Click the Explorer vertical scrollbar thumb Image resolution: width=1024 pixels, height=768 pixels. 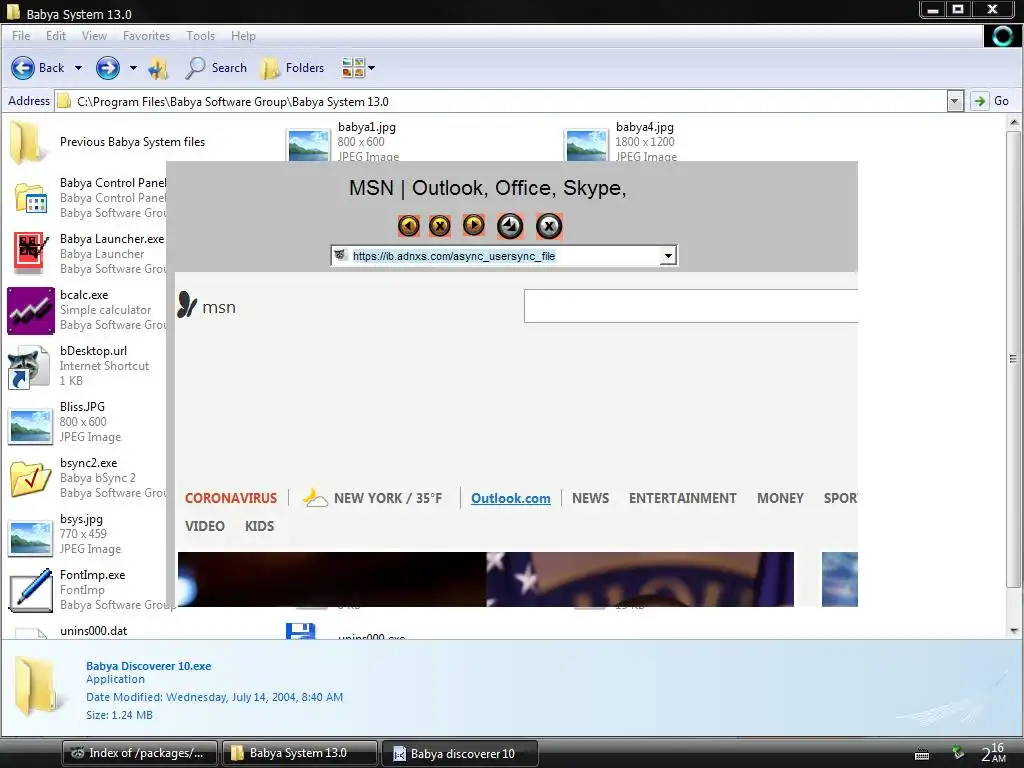coord(1014,359)
